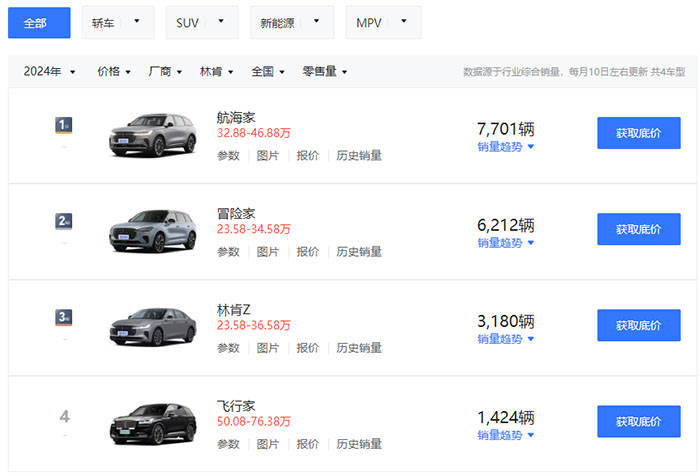Open the 林肯Z model title link
Image resolution: width=700 pixels, height=476 pixels.
[x=233, y=310]
